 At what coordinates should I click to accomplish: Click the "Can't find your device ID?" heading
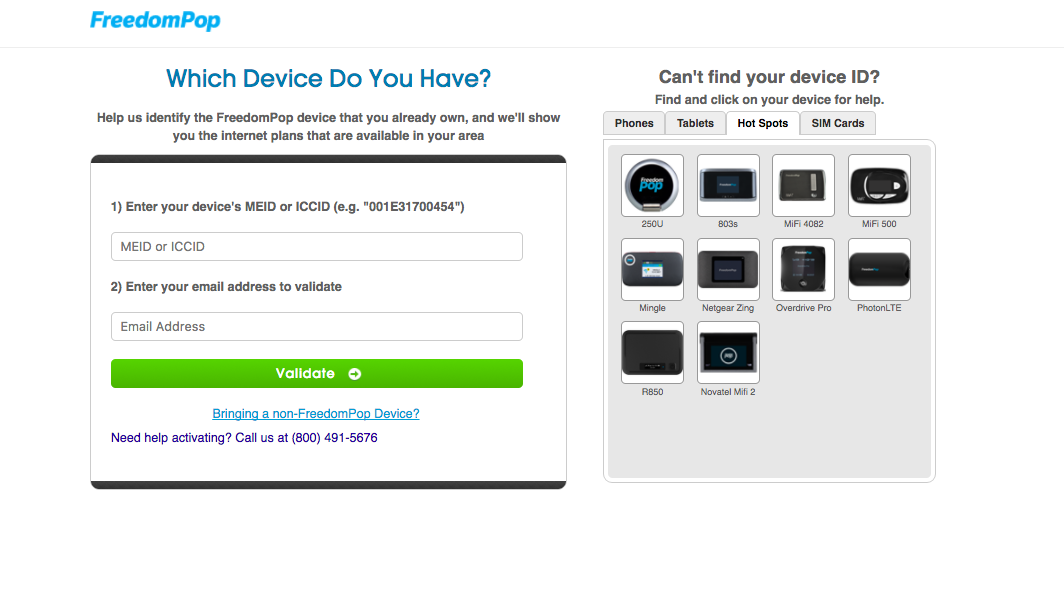770,77
